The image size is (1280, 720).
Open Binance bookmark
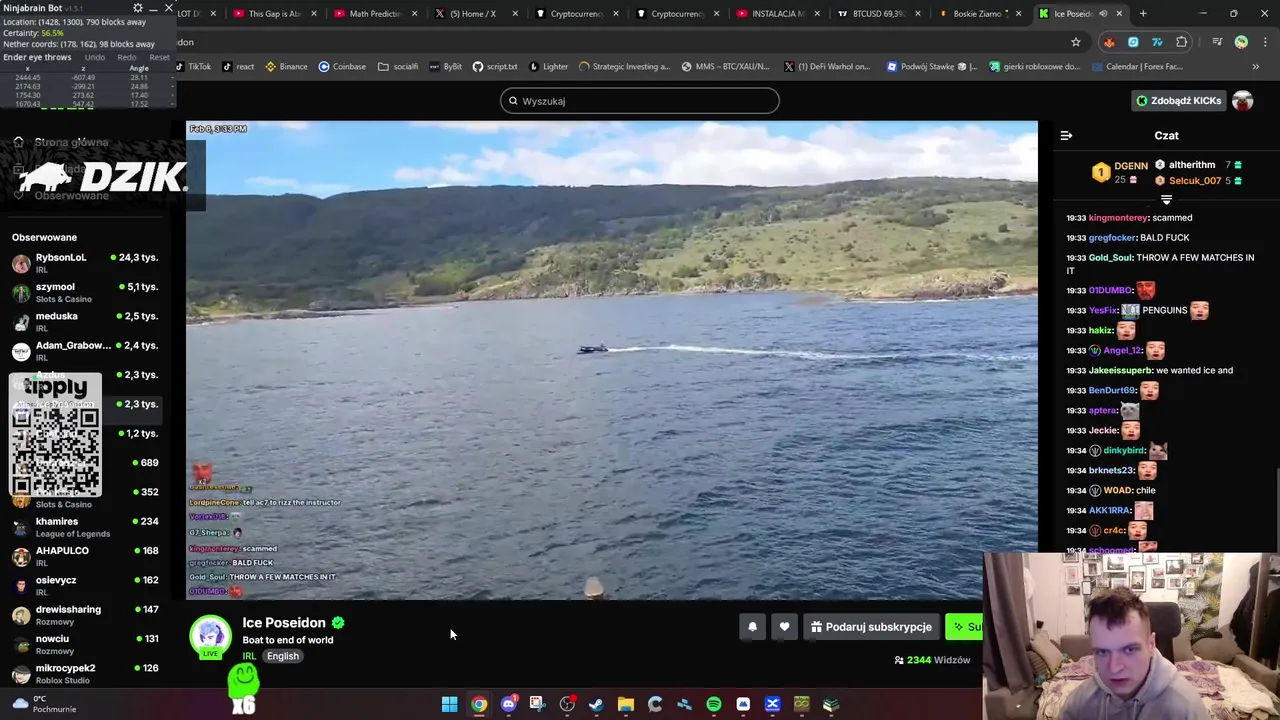click(286, 67)
